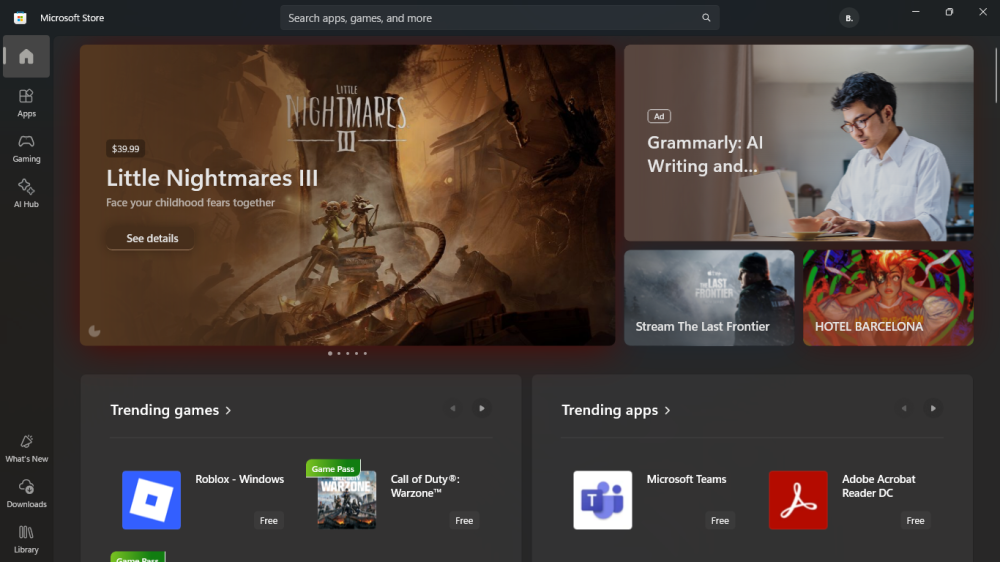Open the AI Hub section
This screenshot has width=1000, height=562.
[26, 193]
